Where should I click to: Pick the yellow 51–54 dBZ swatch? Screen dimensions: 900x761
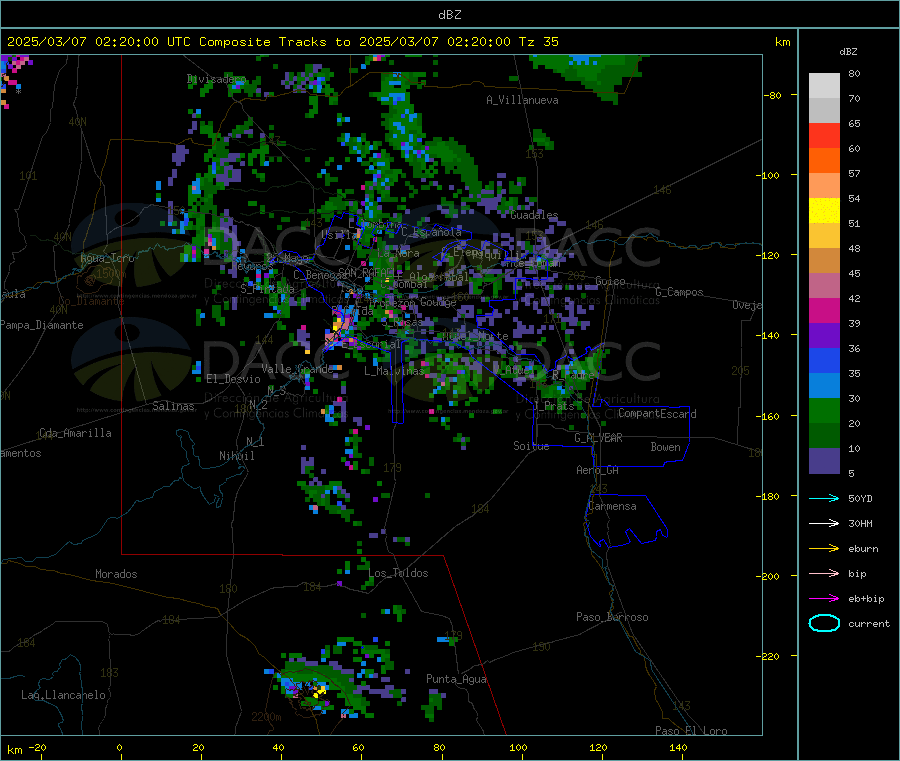coord(824,211)
